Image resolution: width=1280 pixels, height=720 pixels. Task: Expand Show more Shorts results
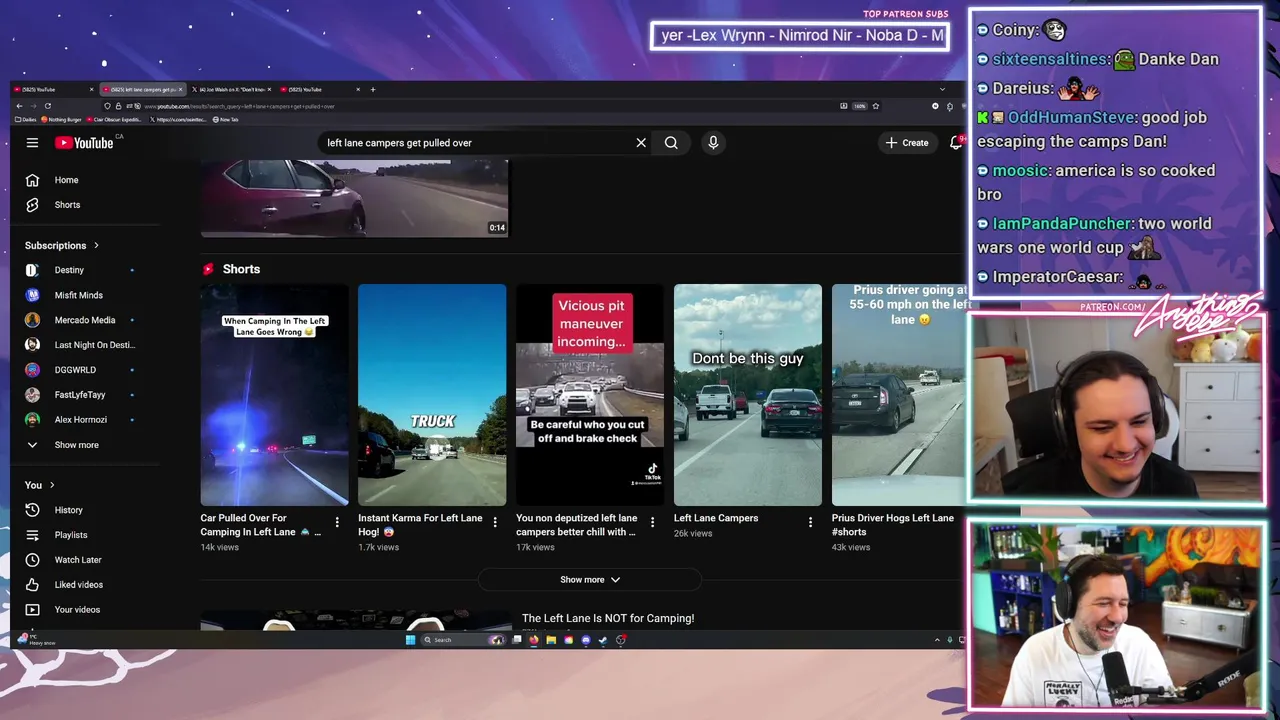coord(590,580)
